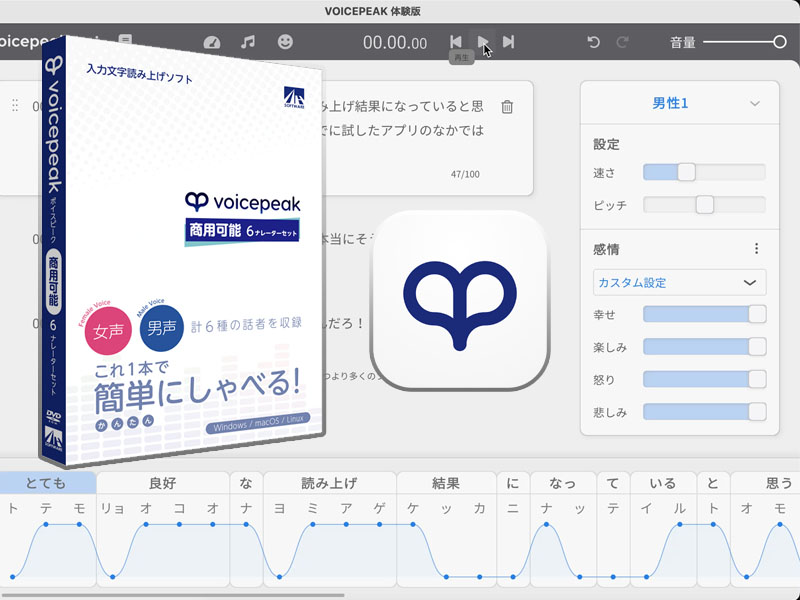
Task: Click the 47/100 character count
Action: [x=465, y=174]
